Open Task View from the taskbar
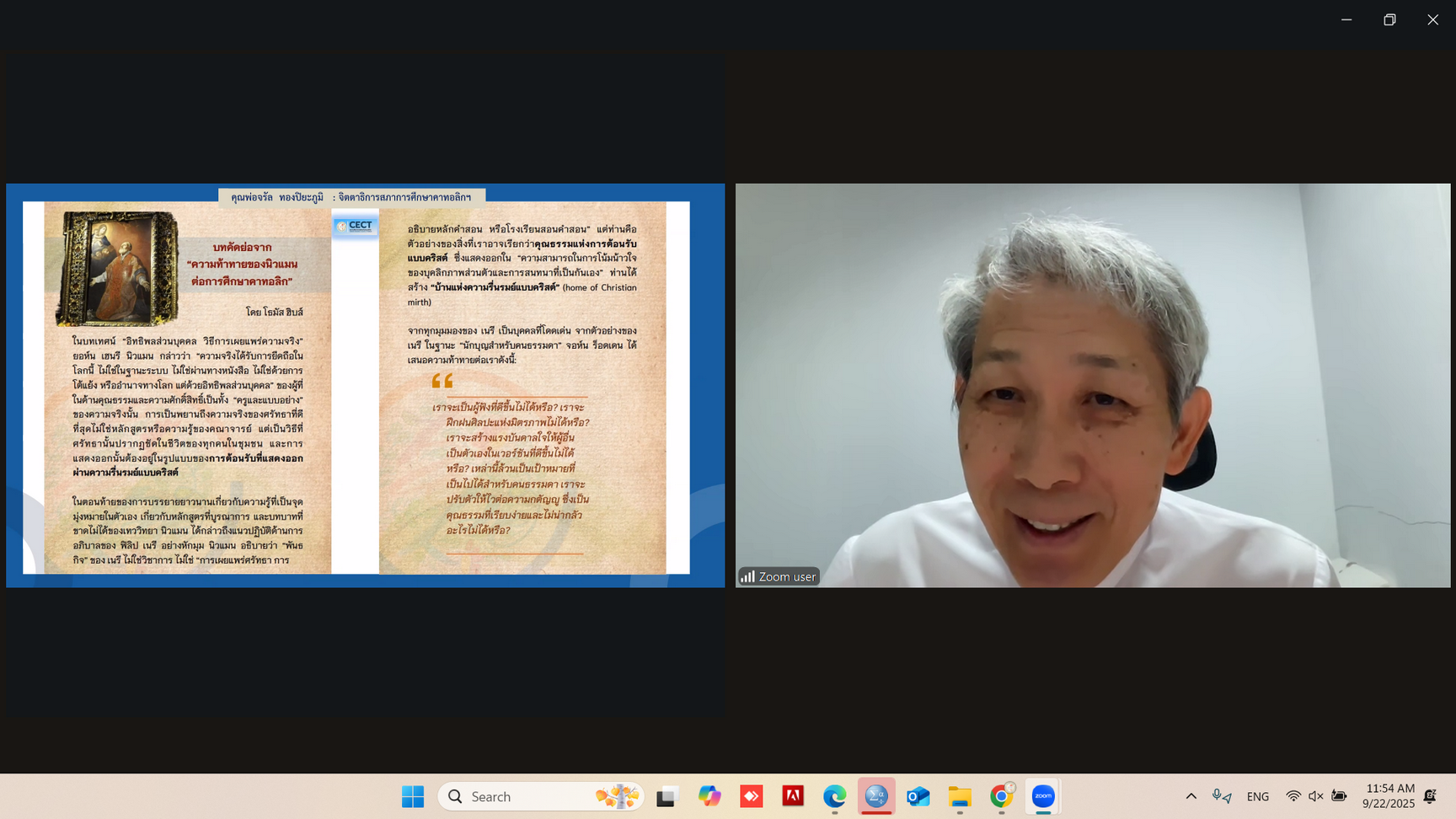Viewport: 1456px width, 819px height. click(667, 796)
